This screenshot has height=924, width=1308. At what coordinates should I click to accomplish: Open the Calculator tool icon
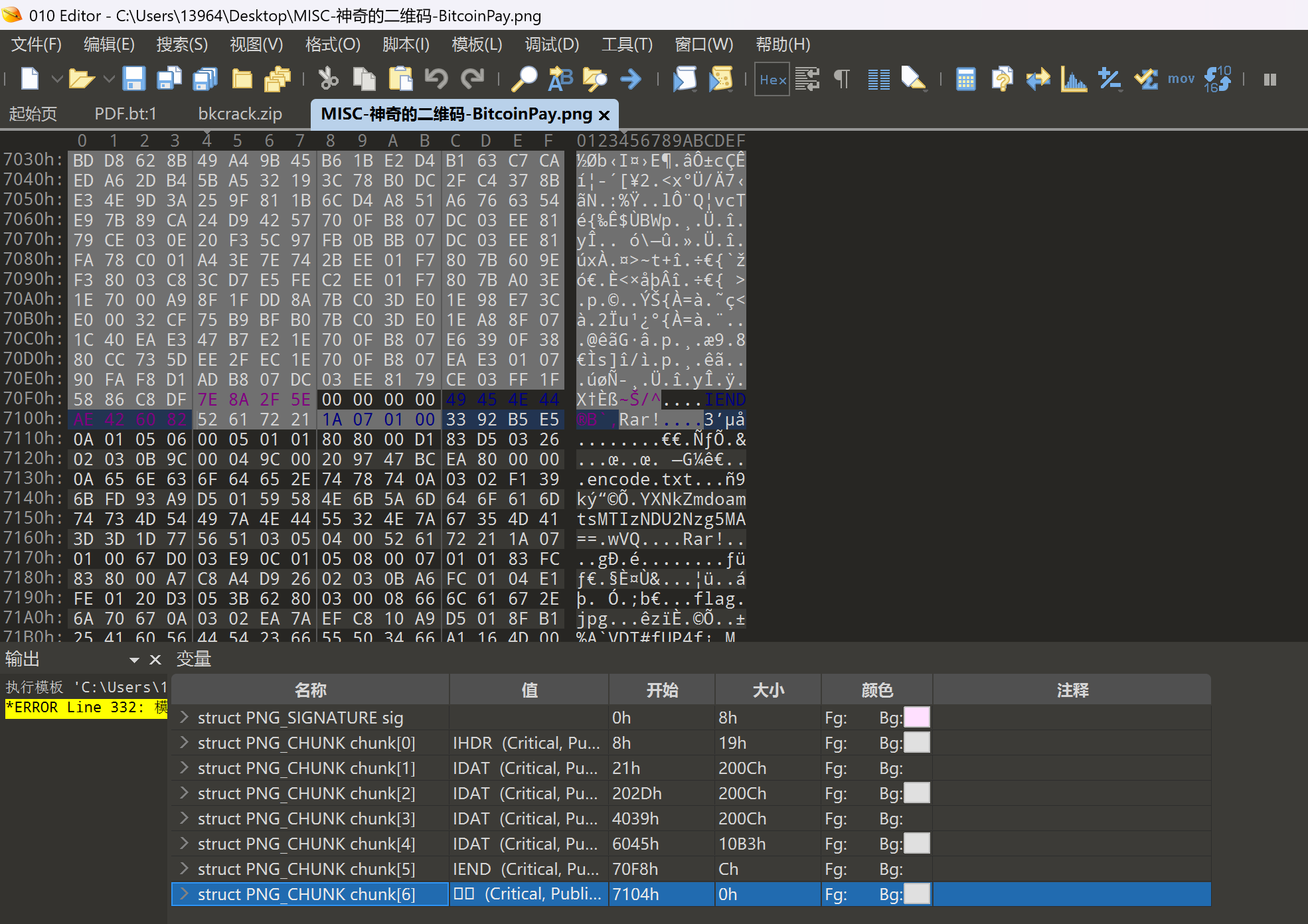[965, 79]
